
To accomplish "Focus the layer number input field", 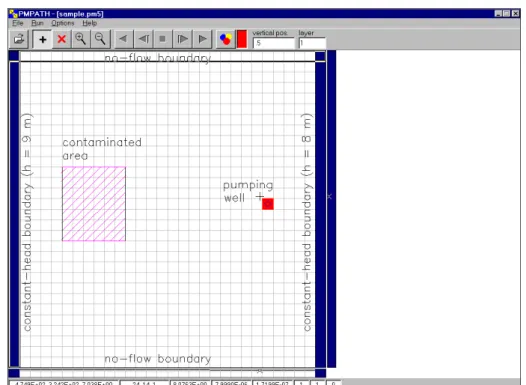I will pyautogui.click(x=312, y=43).
